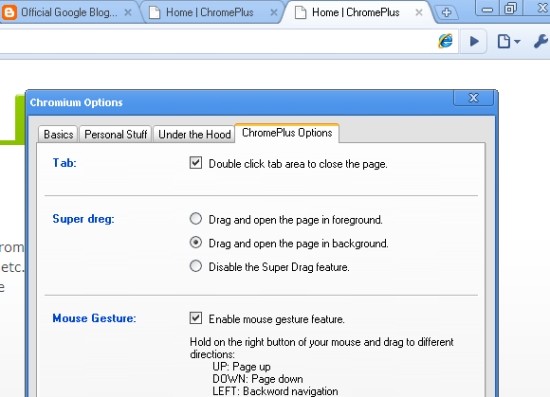Viewport: 550px width, 397px height.
Task: Close the active Home | ChromePlus tab
Action: point(418,13)
